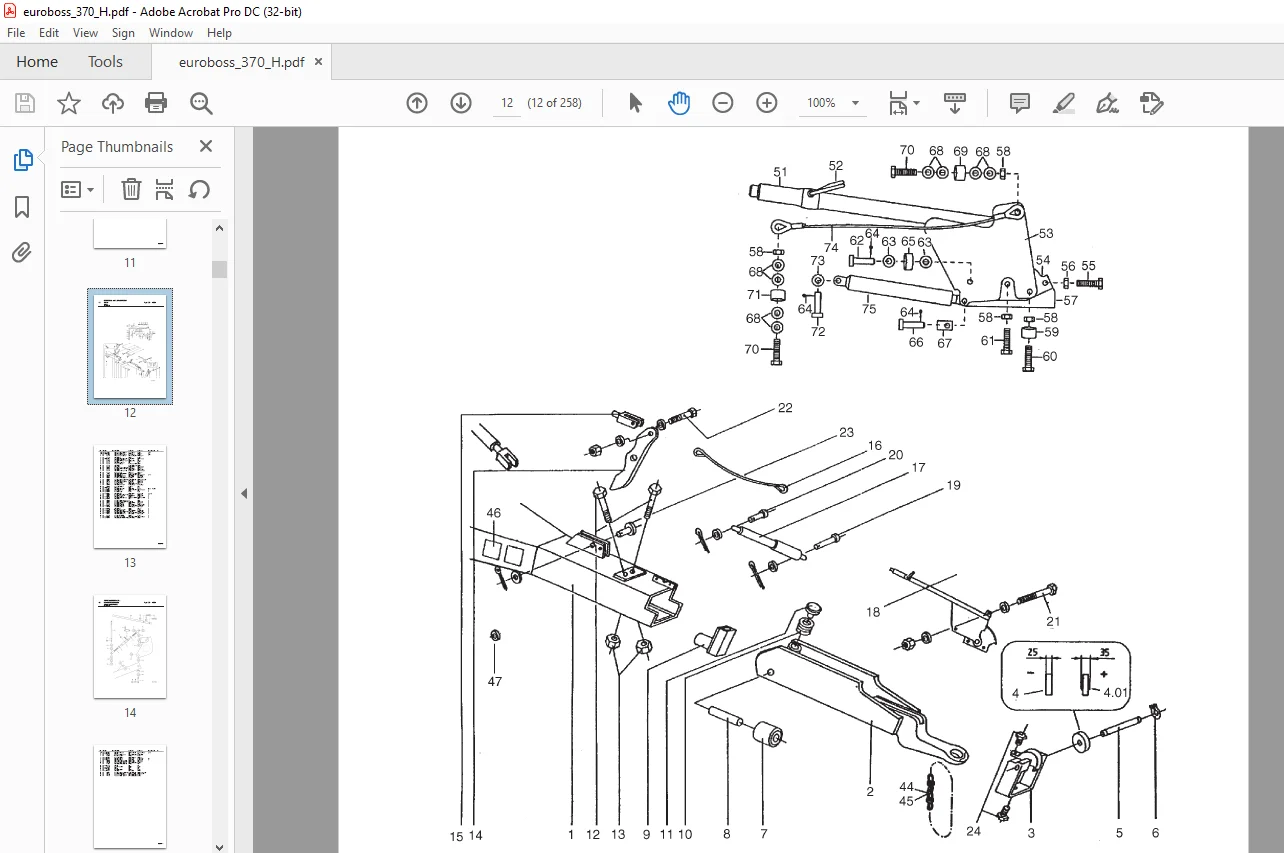1284x853 pixels.
Task: Click the Save file icon
Action: point(25,103)
